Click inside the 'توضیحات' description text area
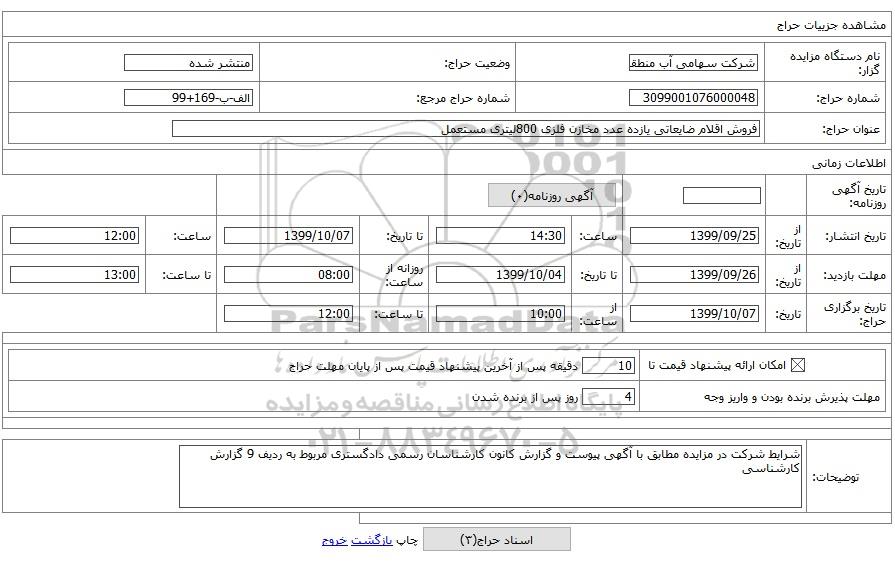This screenshot has height=576, width=895. click(490, 477)
